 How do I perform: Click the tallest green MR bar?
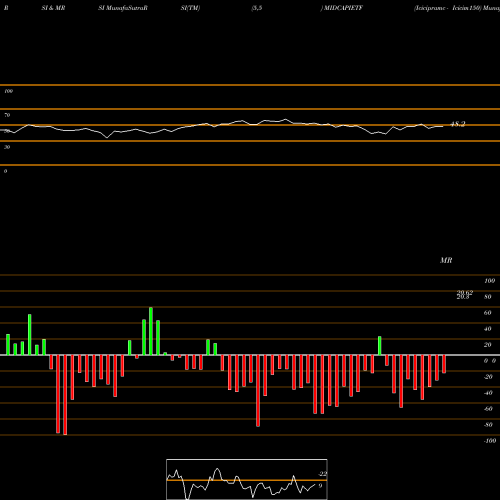pyautogui.click(x=151, y=331)
